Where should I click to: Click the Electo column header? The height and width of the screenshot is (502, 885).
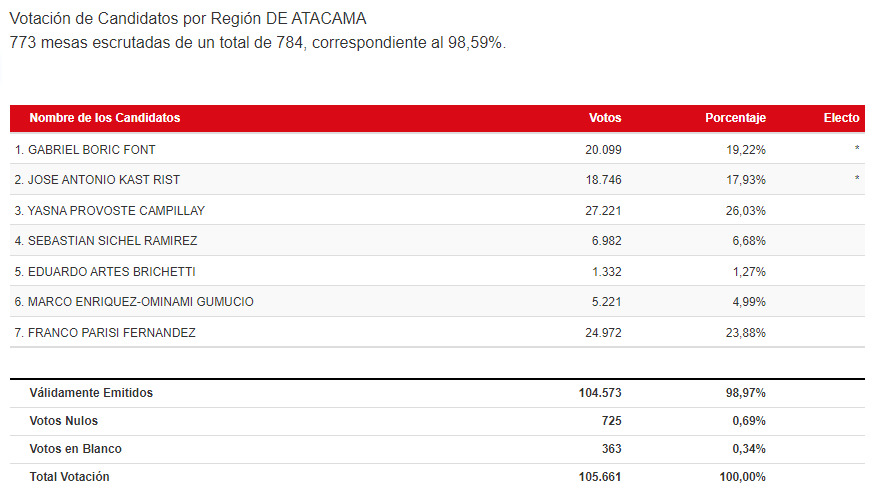point(841,118)
